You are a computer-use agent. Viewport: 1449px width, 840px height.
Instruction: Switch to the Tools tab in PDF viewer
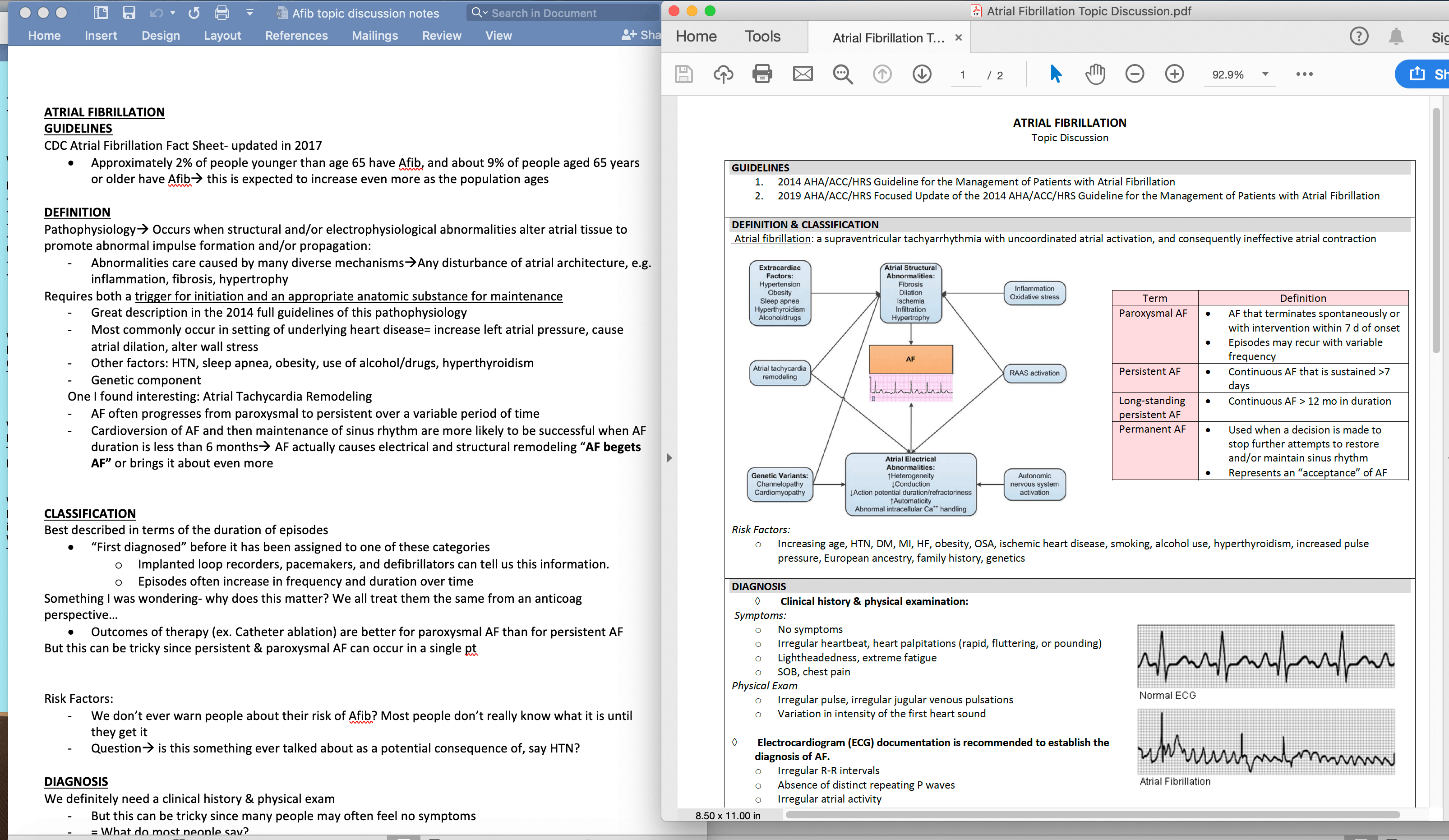761,37
